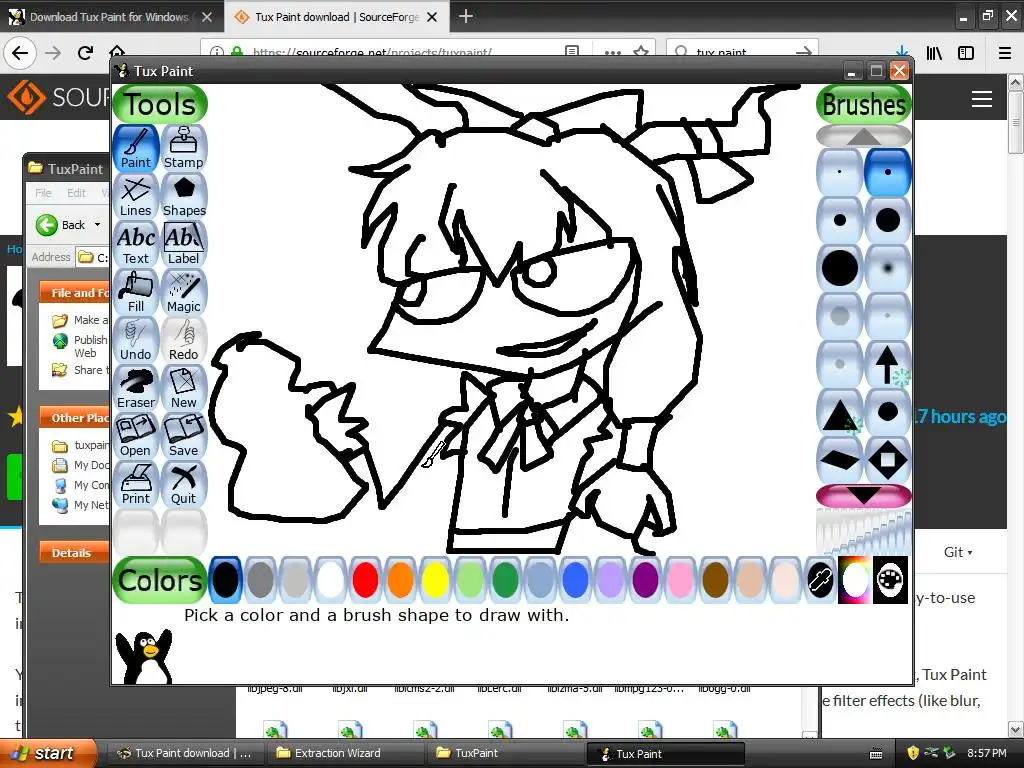Viewport: 1024px width, 768px height.
Task: Open the color mixer palette
Action: (x=890, y=579)
